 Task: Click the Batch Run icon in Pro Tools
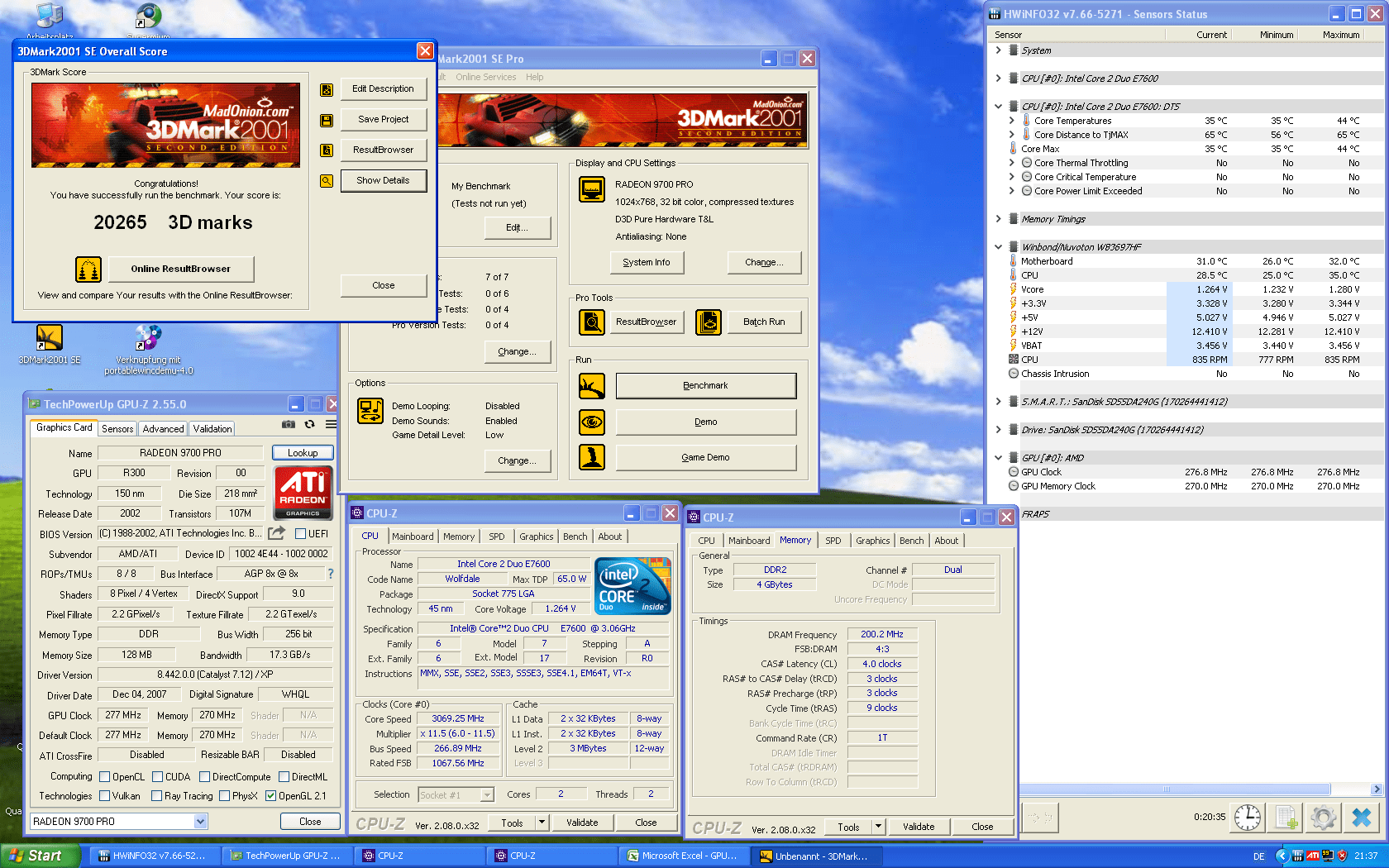point(709,322)
